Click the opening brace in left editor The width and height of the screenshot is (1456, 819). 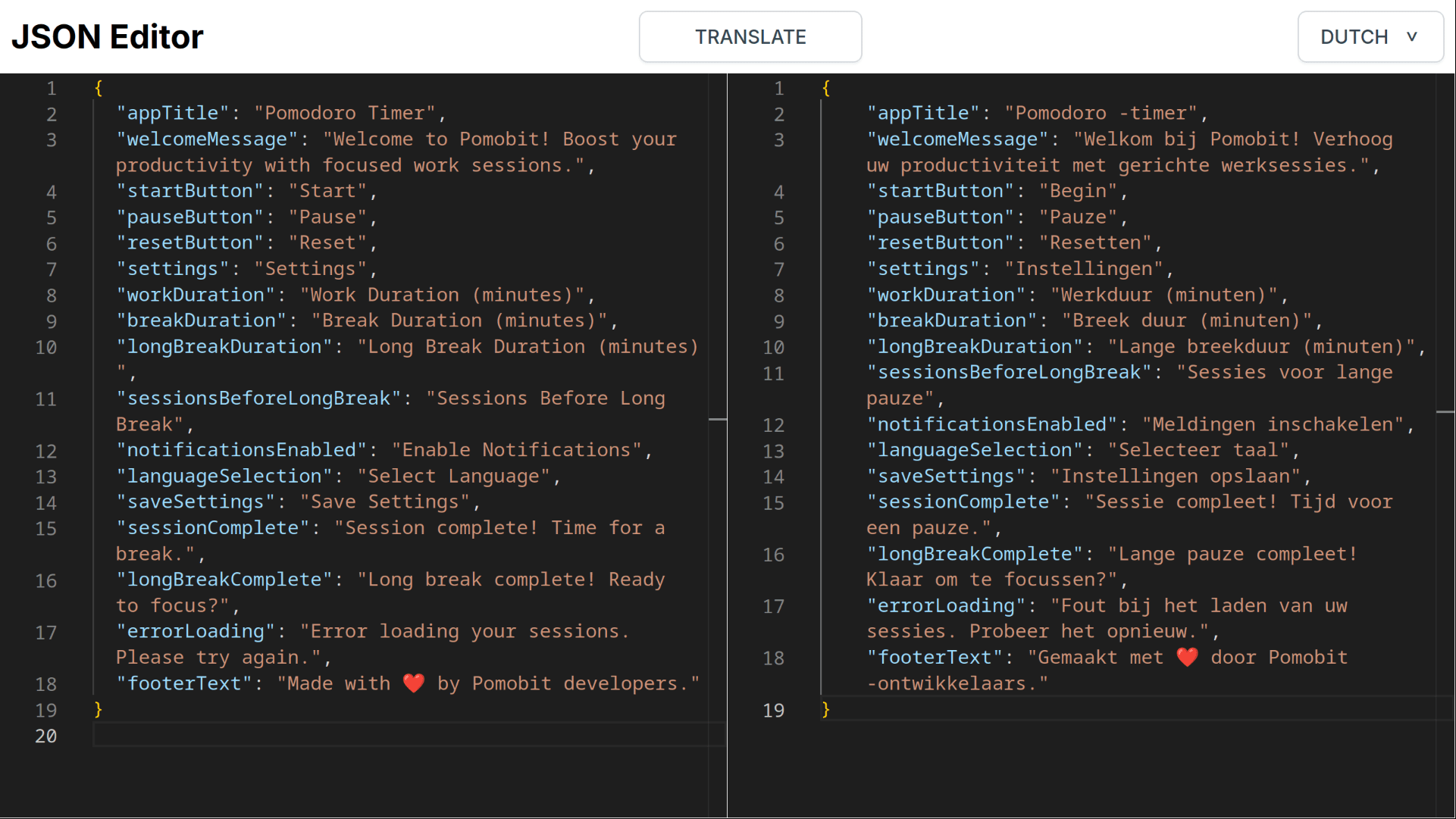(99, 88)
